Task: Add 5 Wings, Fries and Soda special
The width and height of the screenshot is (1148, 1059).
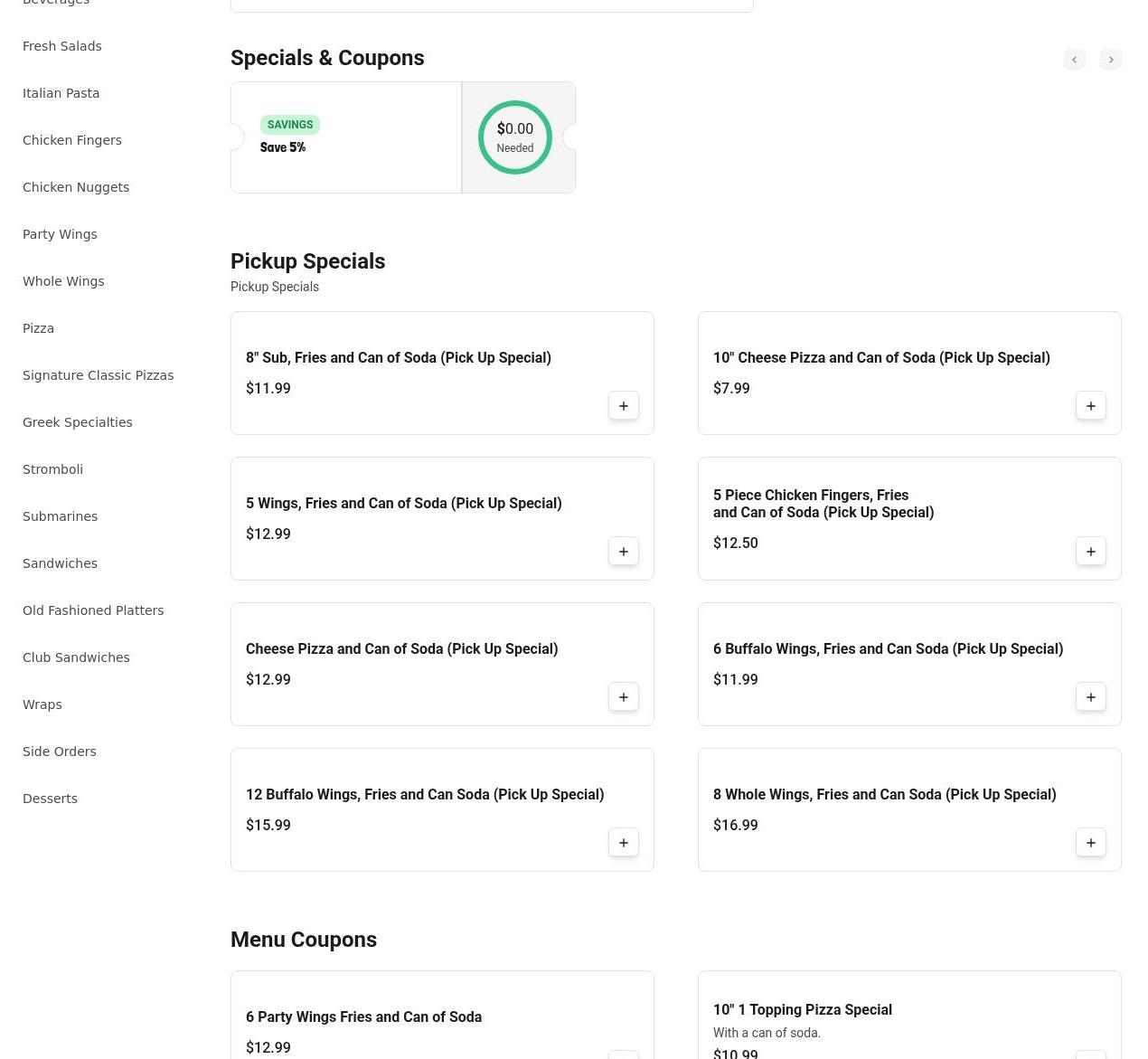Action: point(623,552)
